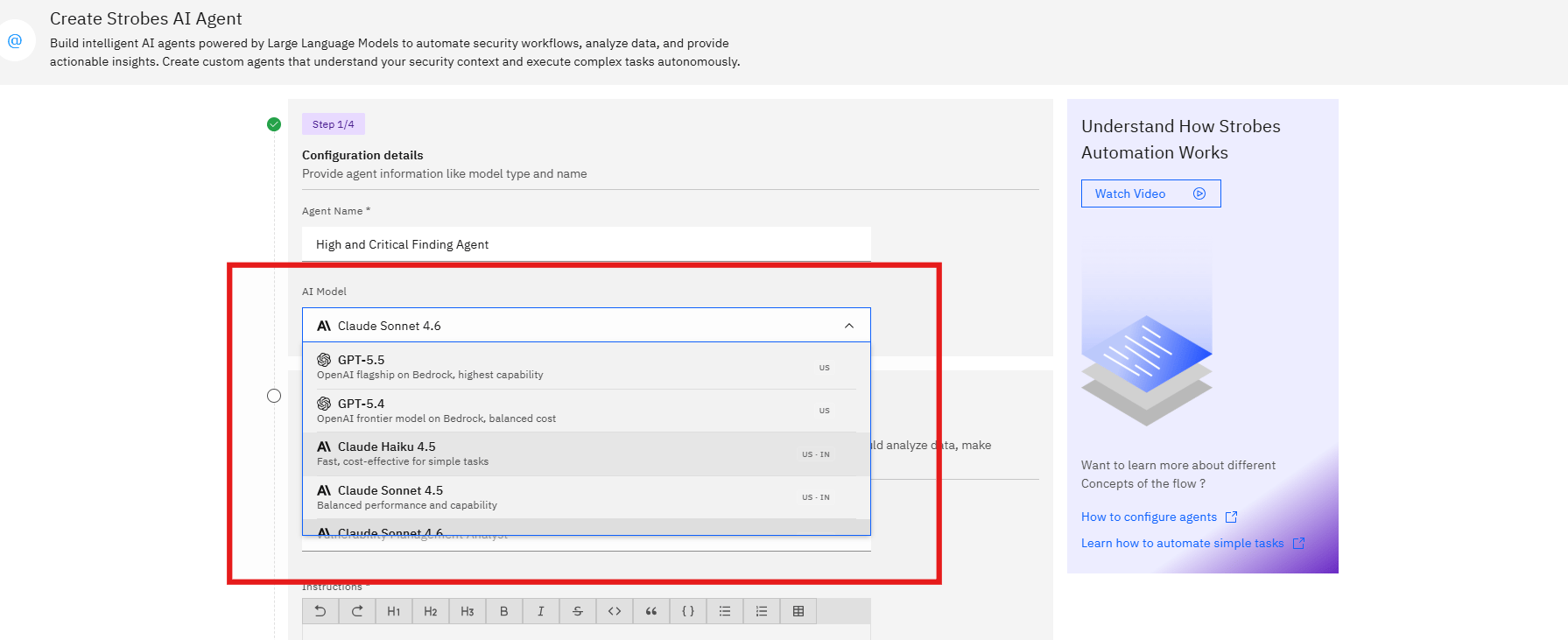Apply Heading 1 formatting
The image size is (1568, 640).
coord(394,611)
